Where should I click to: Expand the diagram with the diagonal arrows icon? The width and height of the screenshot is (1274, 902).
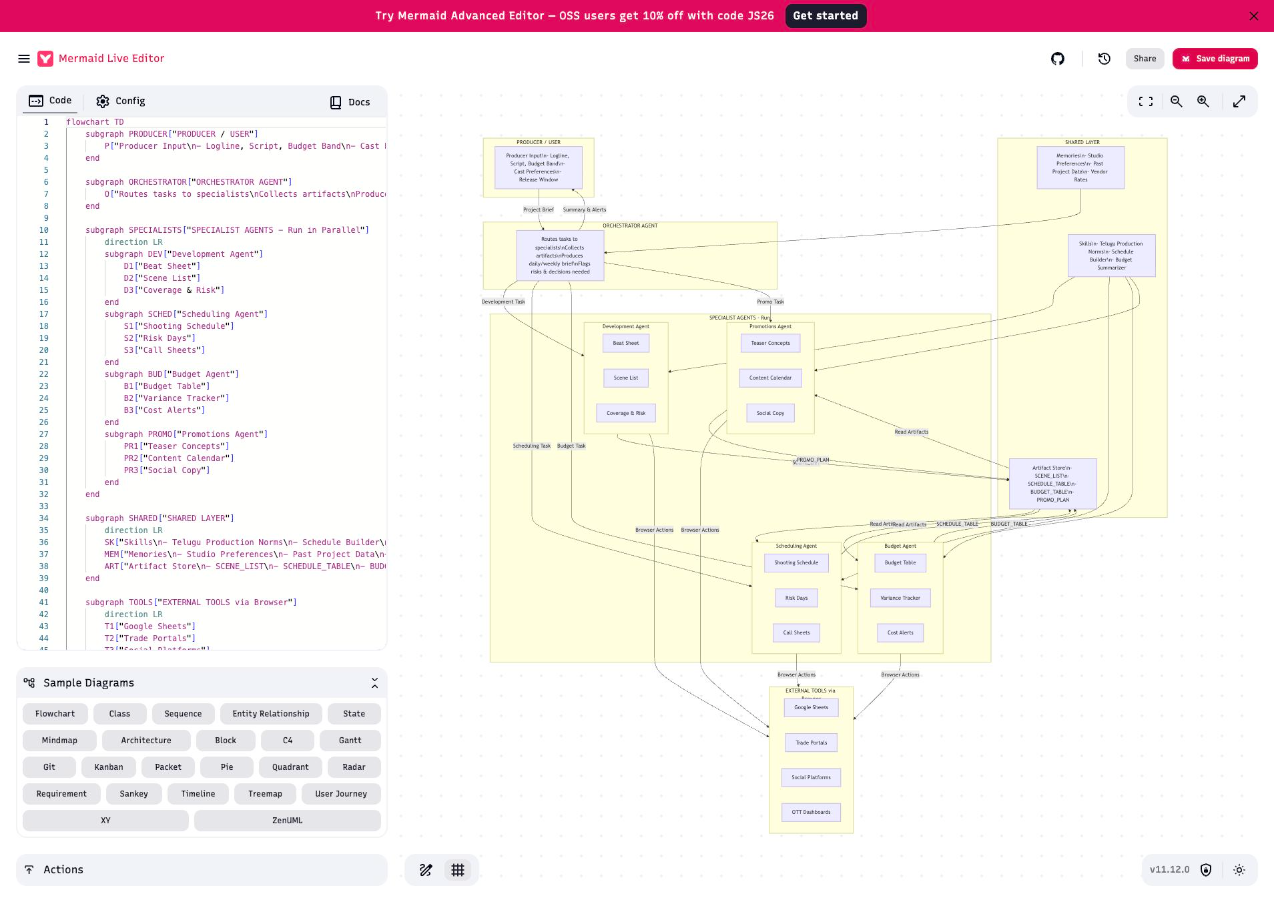coord(1238,101)
